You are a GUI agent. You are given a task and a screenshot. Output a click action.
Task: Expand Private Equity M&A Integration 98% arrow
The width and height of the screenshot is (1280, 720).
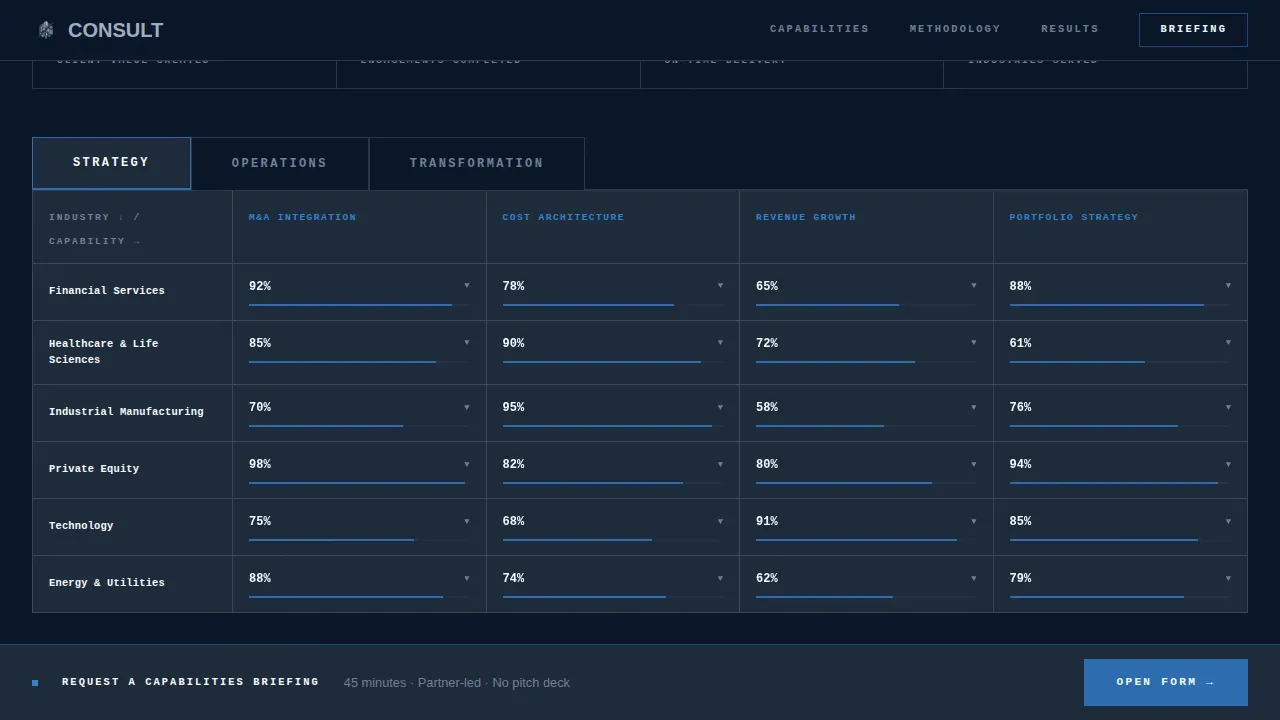click(466, 464)
